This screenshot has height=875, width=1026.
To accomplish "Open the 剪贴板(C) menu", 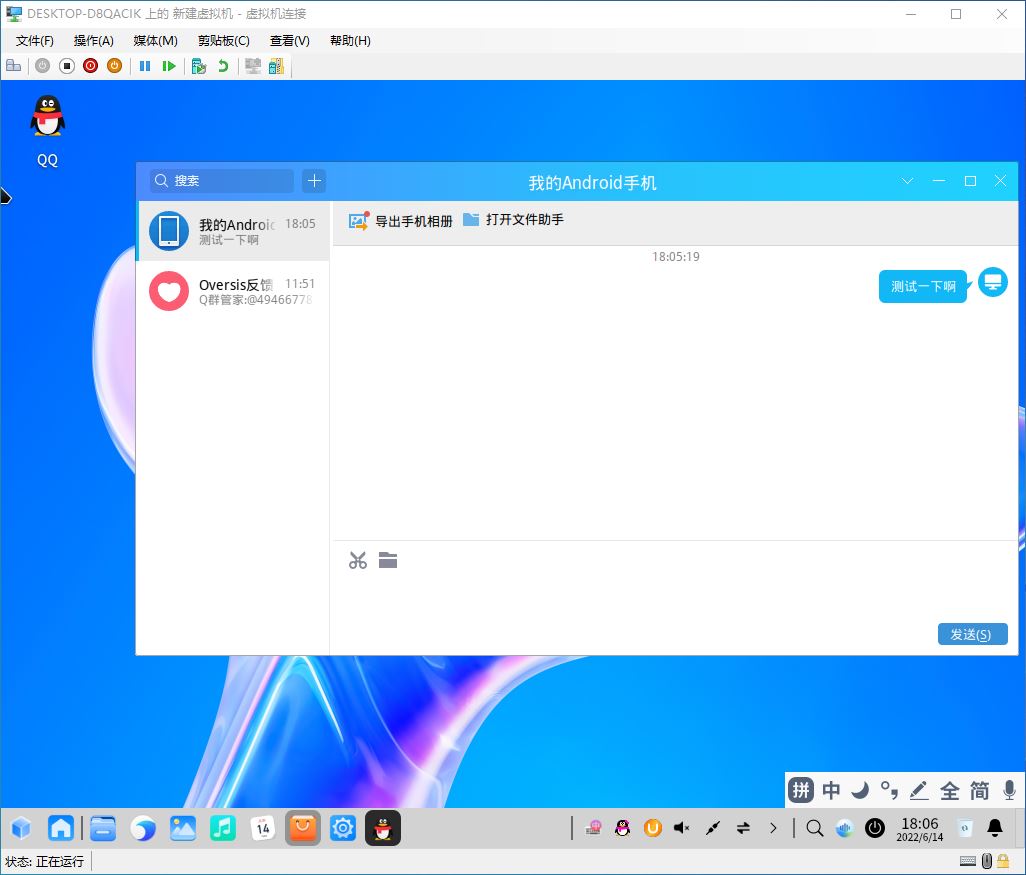I will point(222,41).
